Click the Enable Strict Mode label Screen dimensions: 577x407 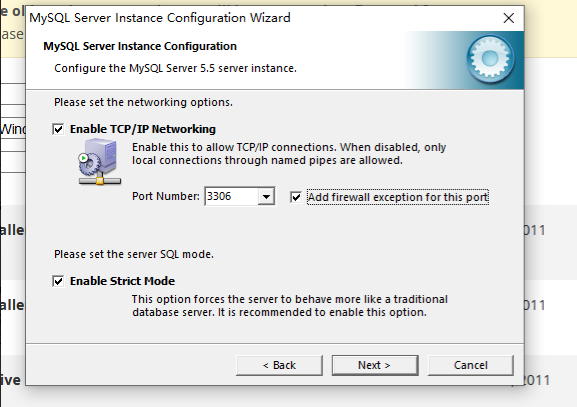123,281
